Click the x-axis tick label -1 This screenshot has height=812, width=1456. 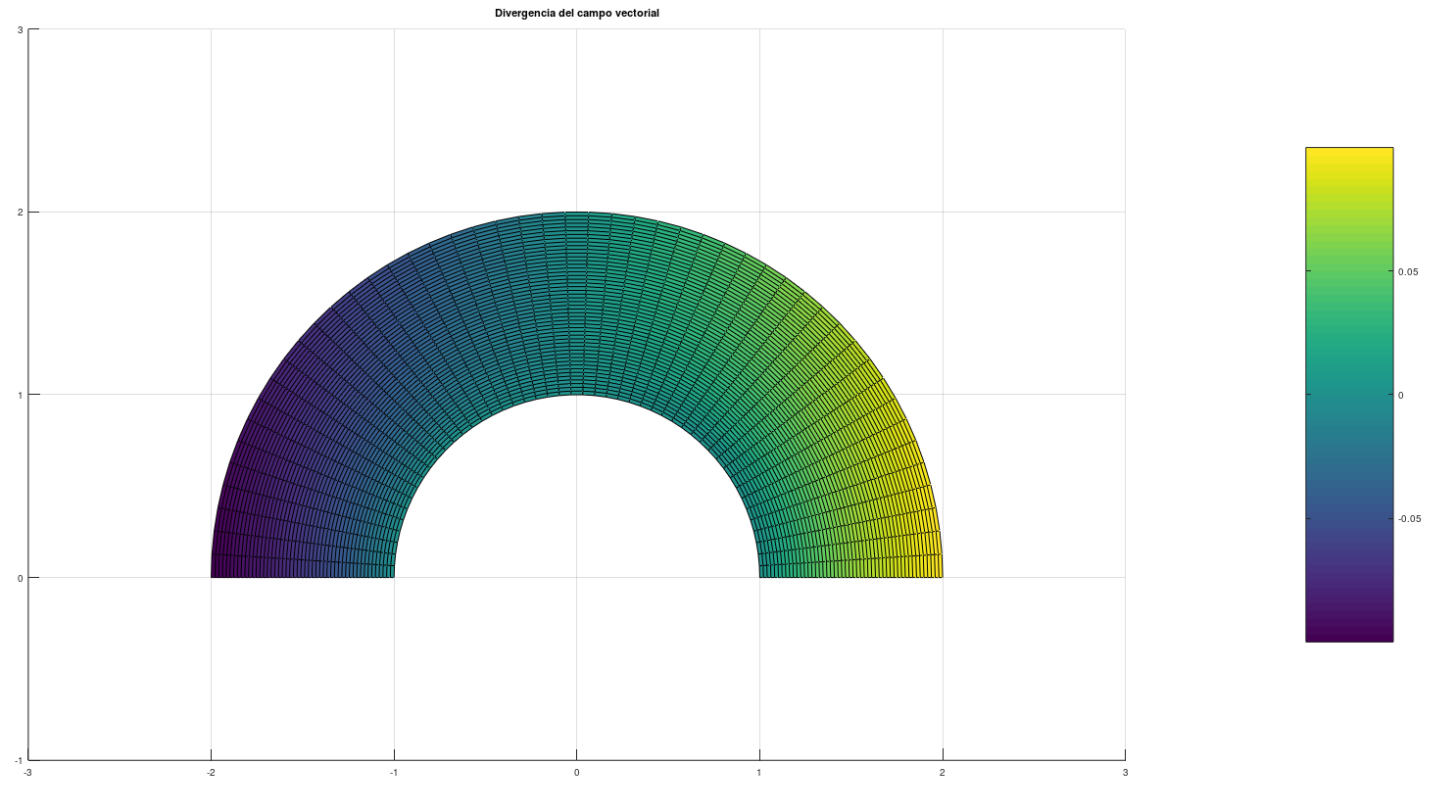click(x=393, y=773)
